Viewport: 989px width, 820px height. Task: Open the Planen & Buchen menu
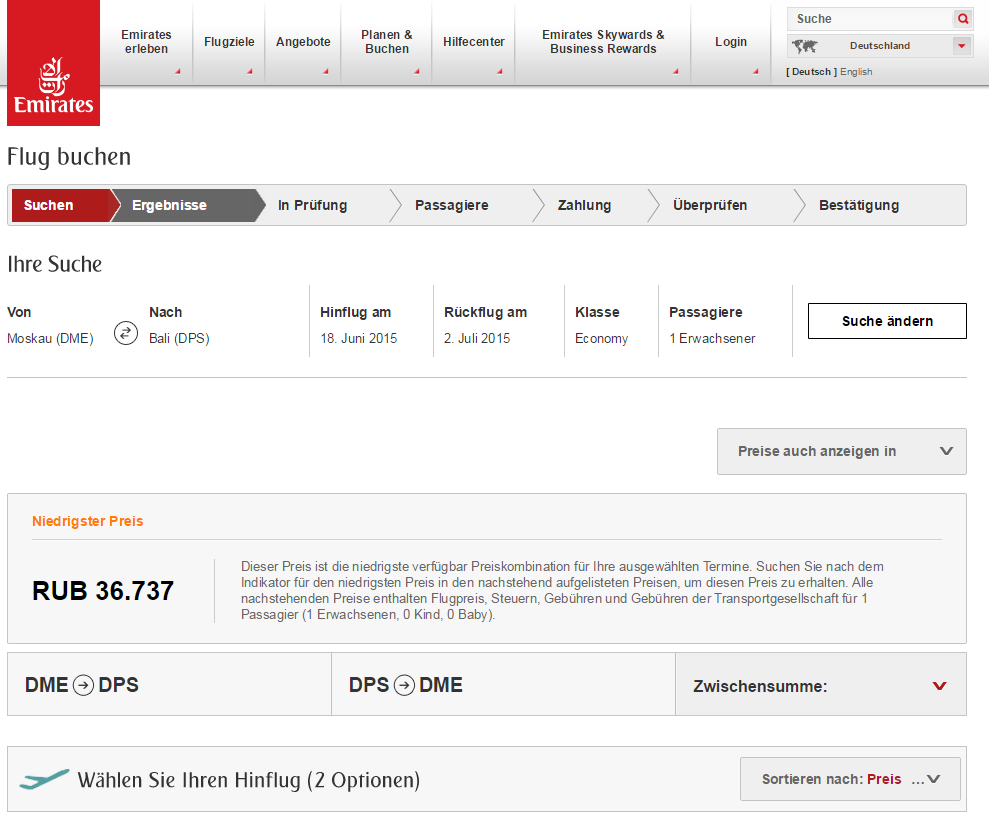[387, 42]
